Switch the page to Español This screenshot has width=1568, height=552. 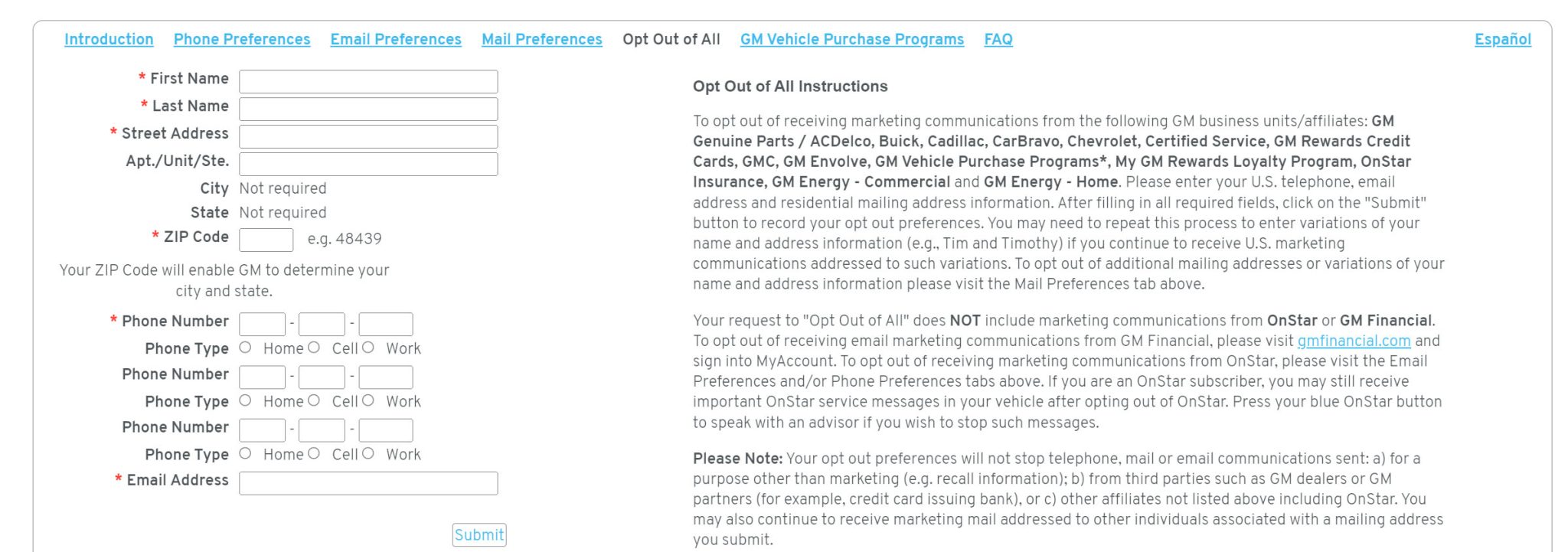pos(1502,39)
